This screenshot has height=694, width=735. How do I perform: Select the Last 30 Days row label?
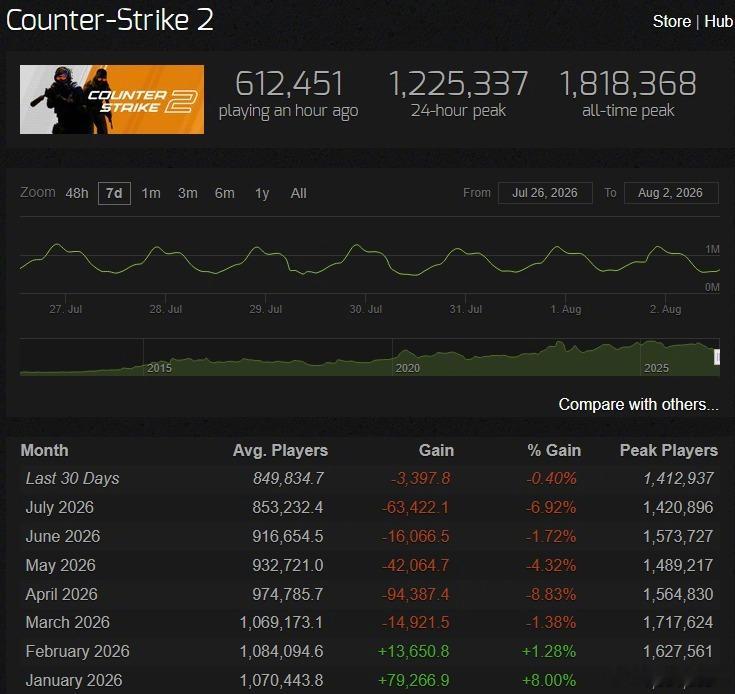coord(73,478)
